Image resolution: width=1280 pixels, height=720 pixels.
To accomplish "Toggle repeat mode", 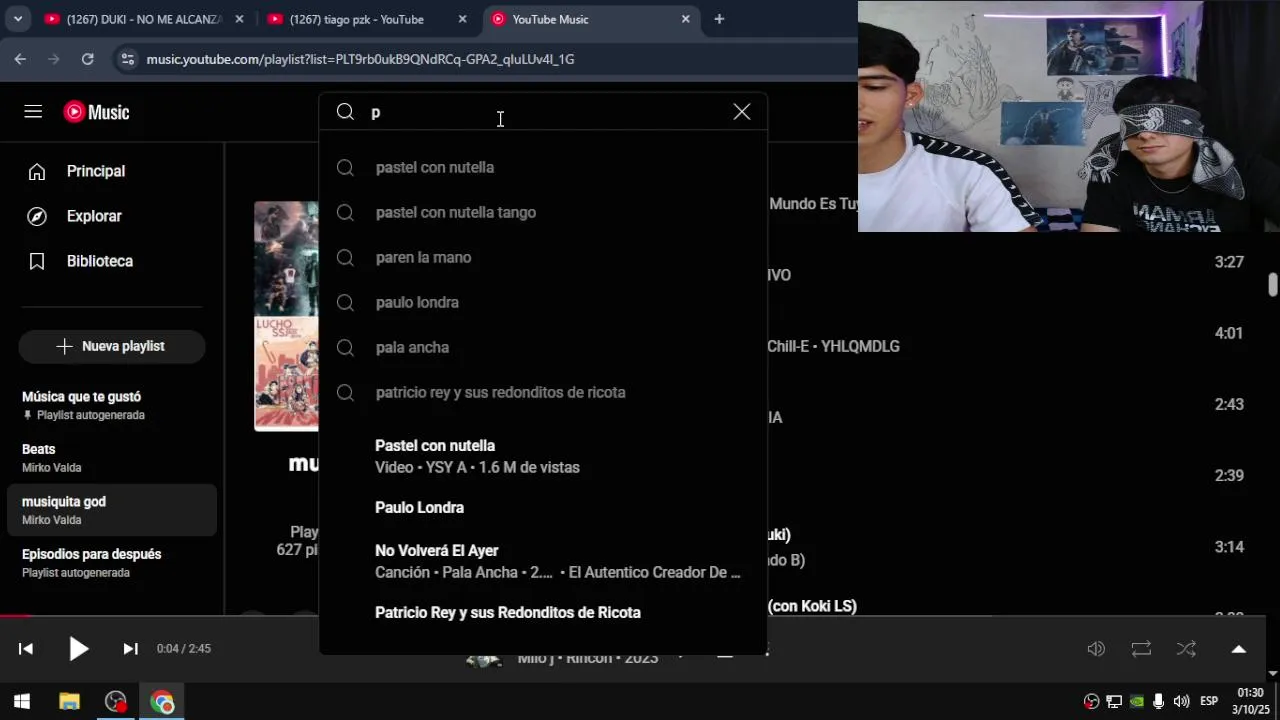I will coord(1141,649).
